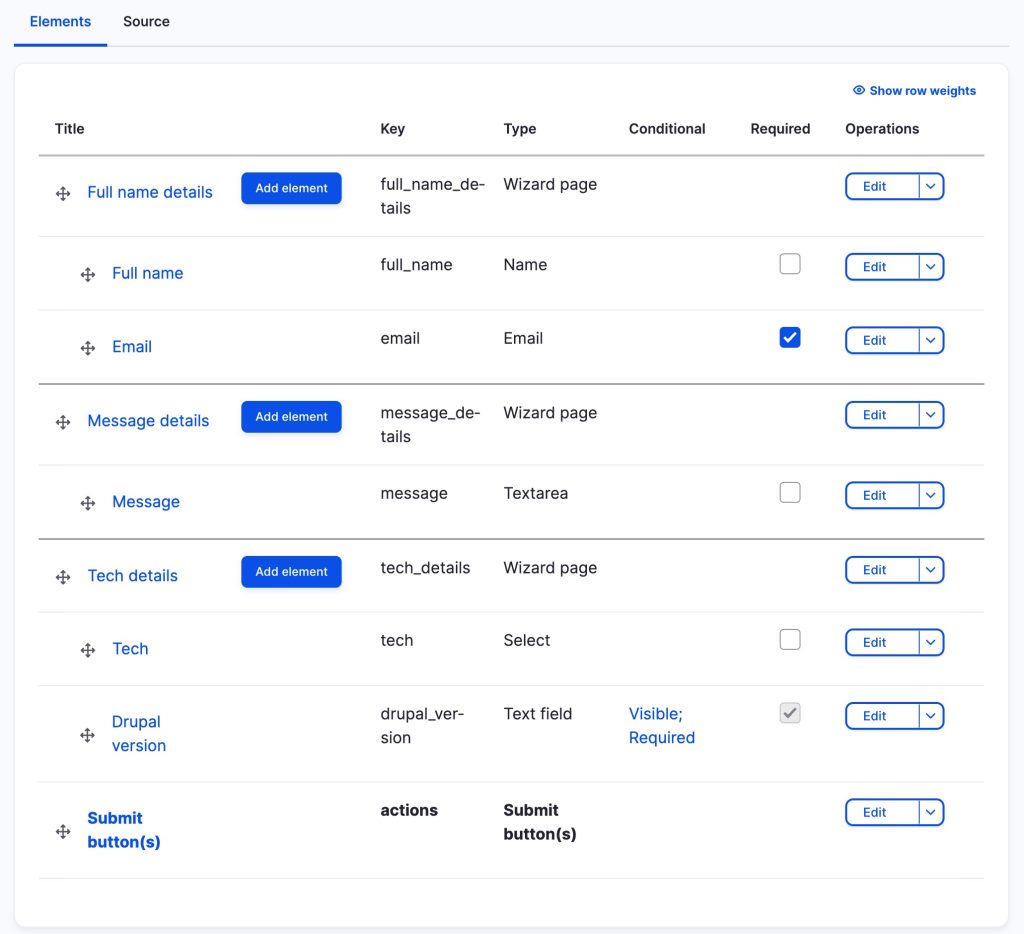Click the Drupal version title link

[x=138, y=733]
